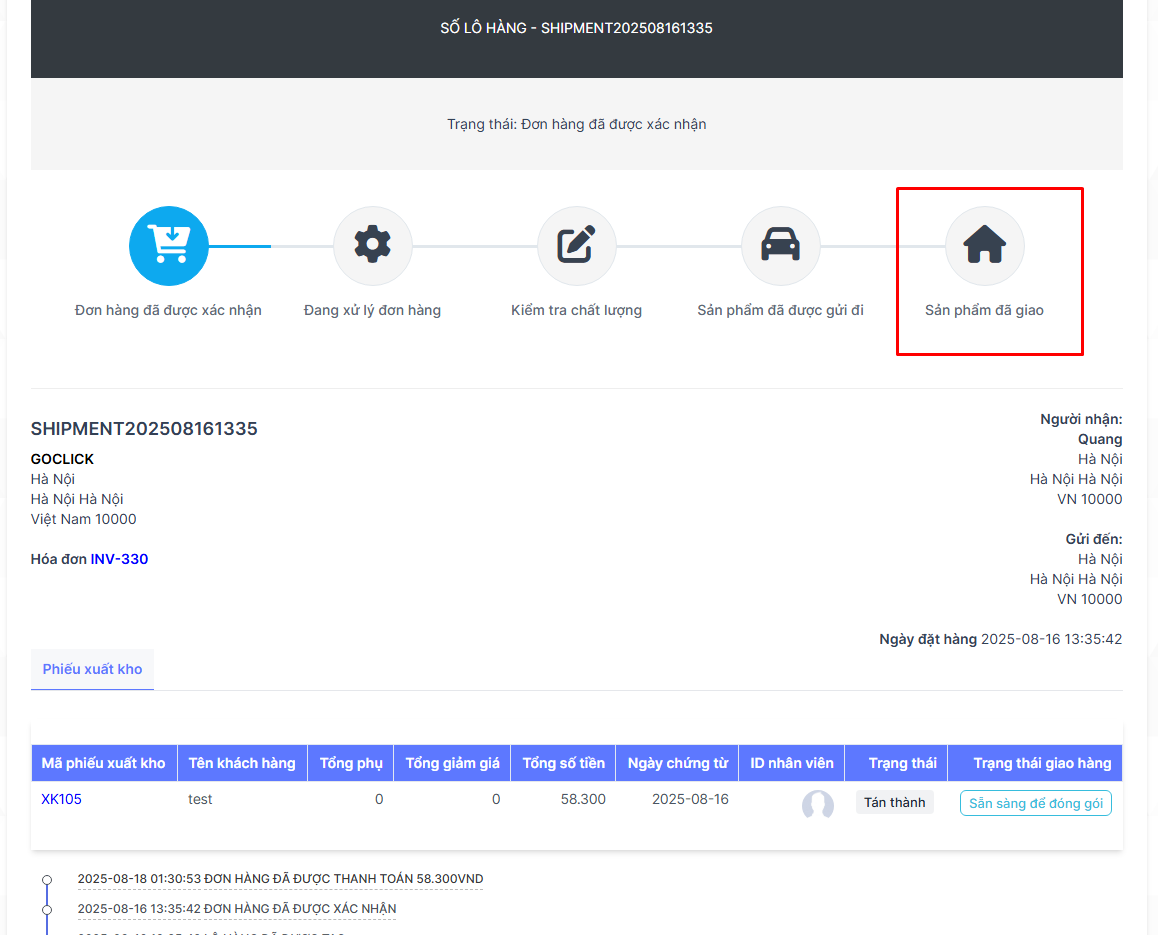Click the employee avatar in XK105 row

tap(817, 804)
